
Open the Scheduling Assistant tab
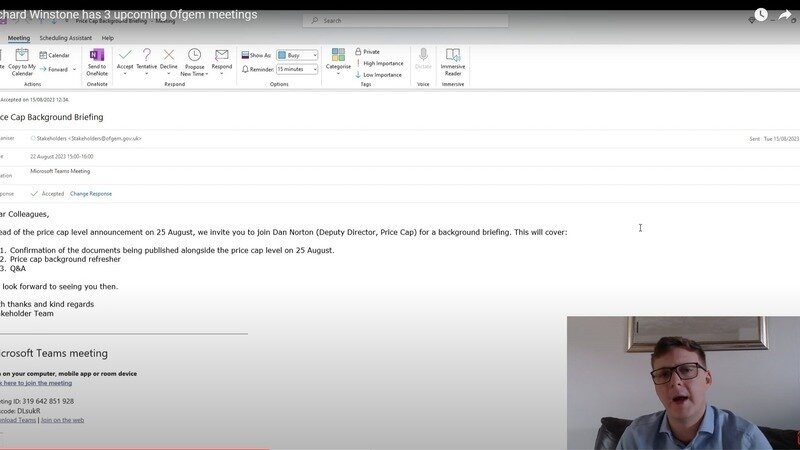[x=65, y=38]
